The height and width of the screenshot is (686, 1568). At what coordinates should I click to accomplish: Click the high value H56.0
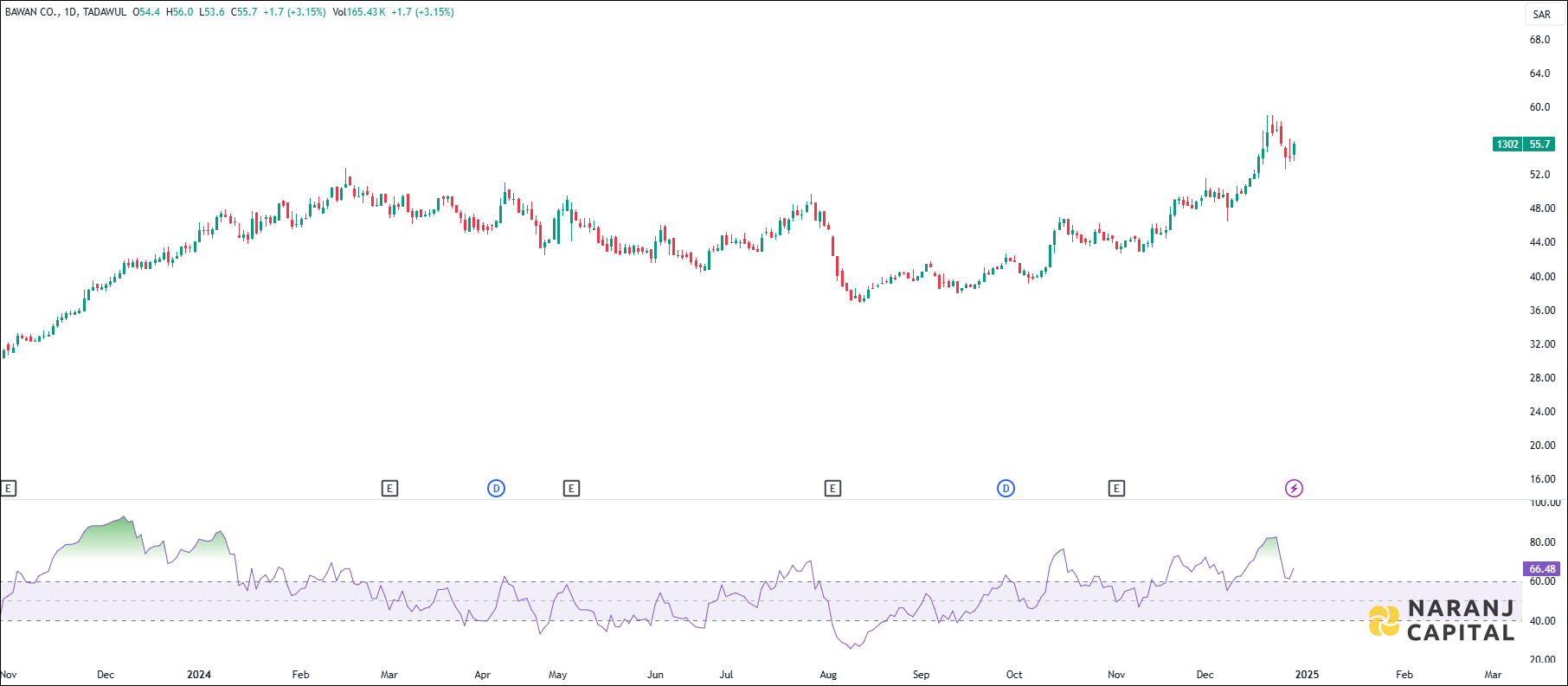[x=180, y=12]
